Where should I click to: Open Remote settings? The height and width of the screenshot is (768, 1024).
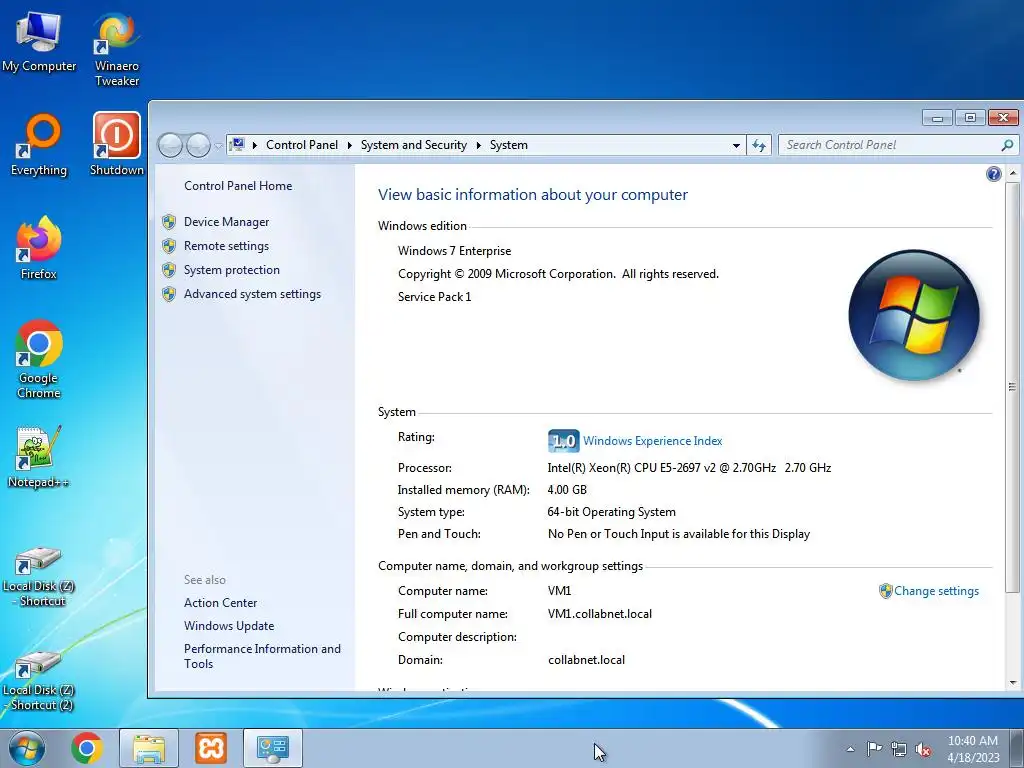click(x=226, y=246)
